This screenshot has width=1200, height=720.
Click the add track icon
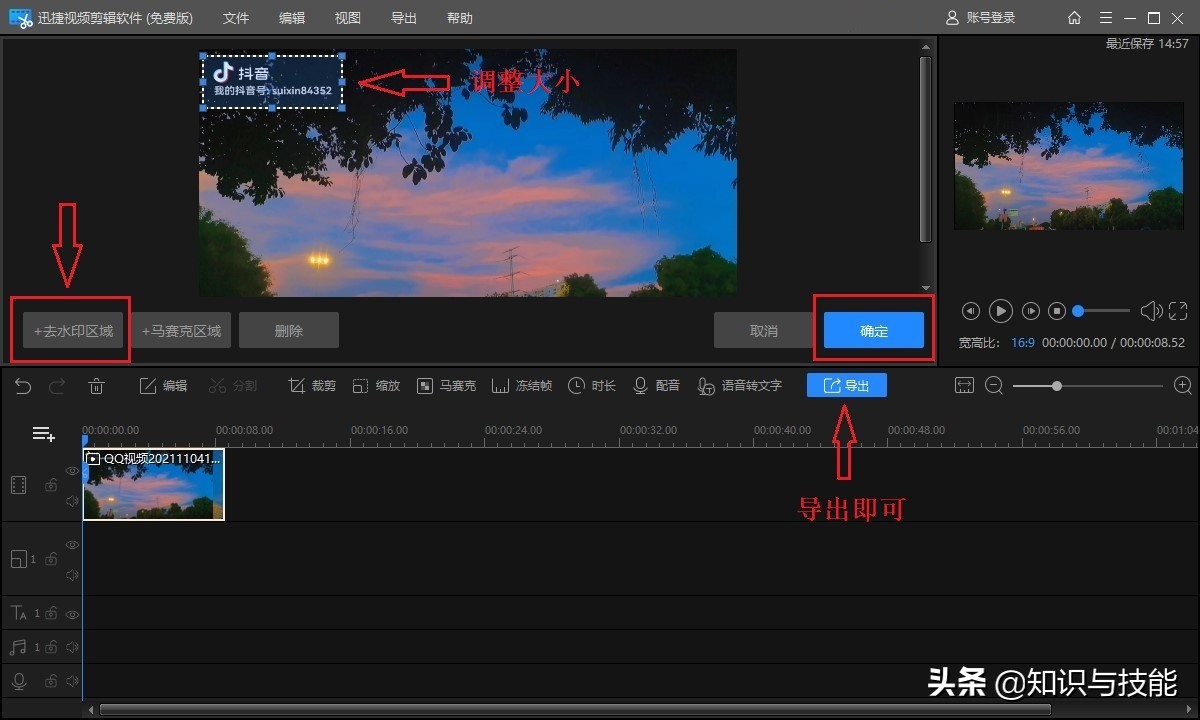tap(43, 434)
